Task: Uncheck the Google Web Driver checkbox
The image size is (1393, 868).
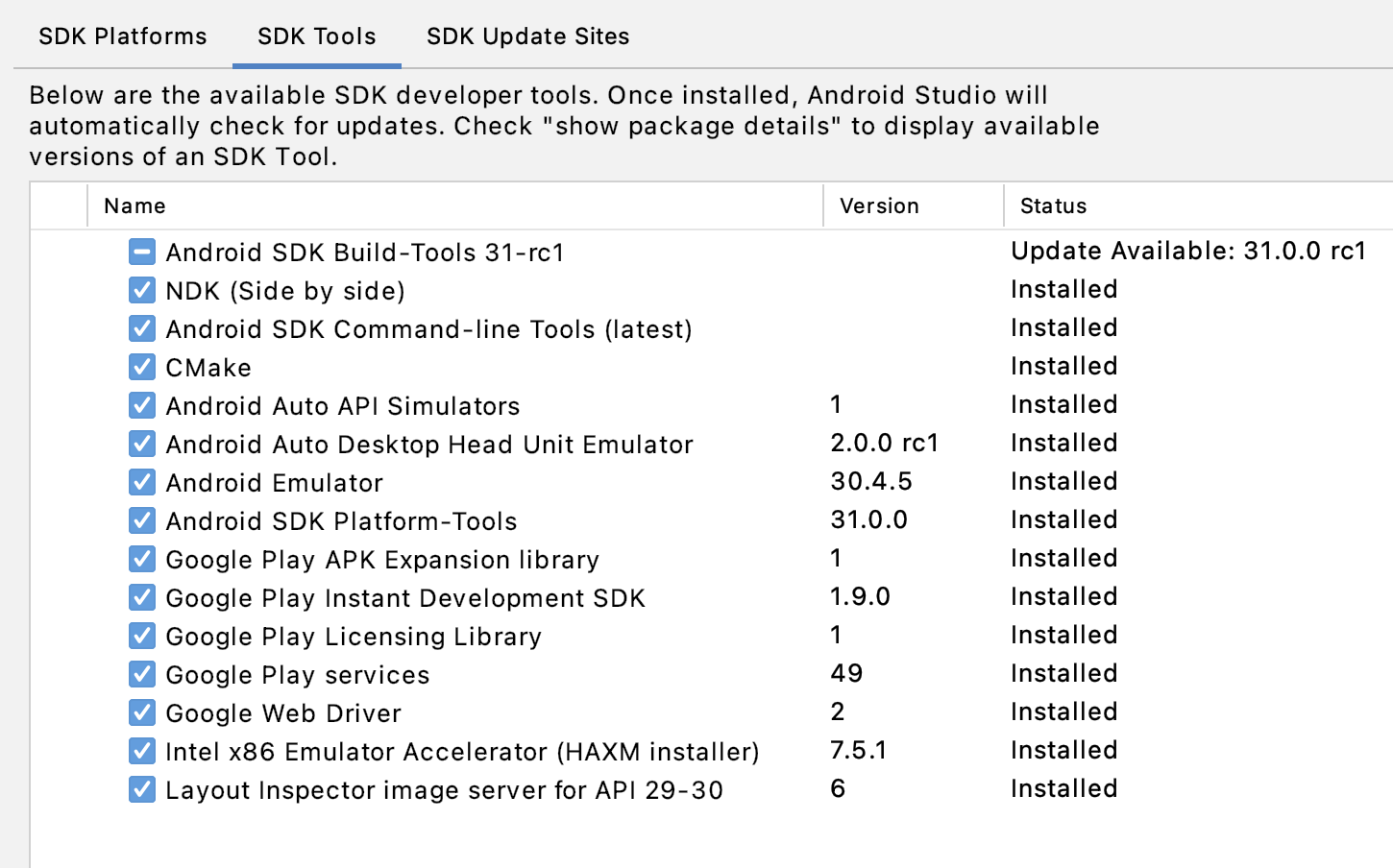Action: point(141,712)
